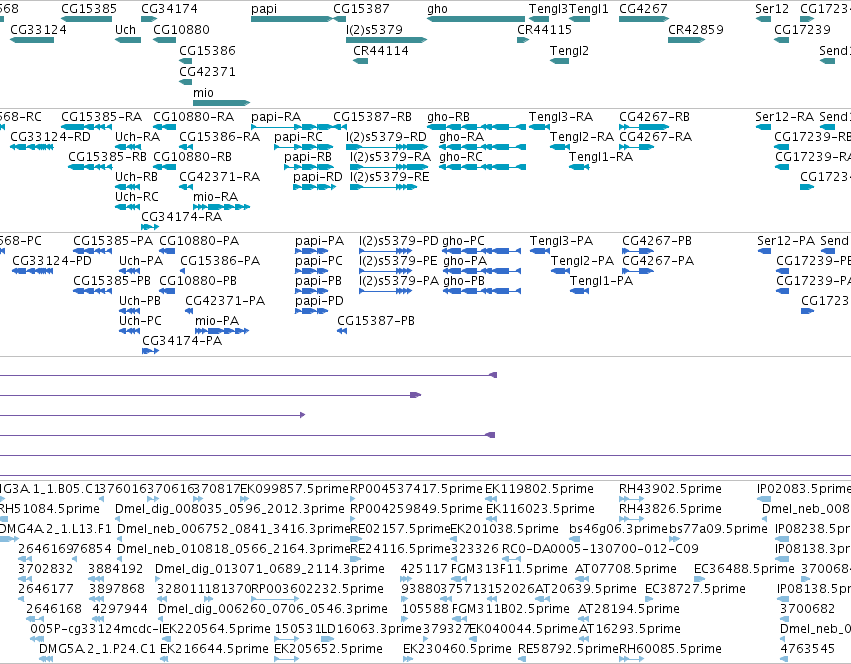Image resolution: width=851 pixels, height=664 pixels.
Task: Click the Tengl3-PA protein label
Action: pyautogui.click(x=562, y=241)
